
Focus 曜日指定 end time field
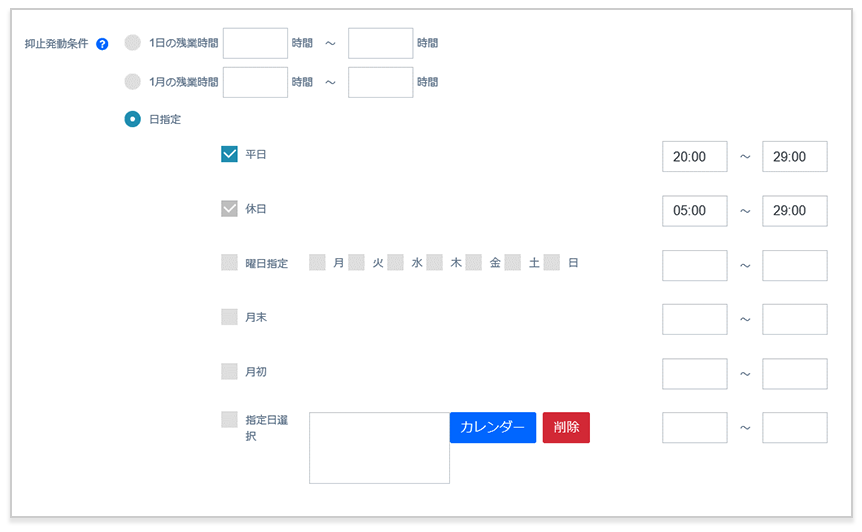(795, 265)
